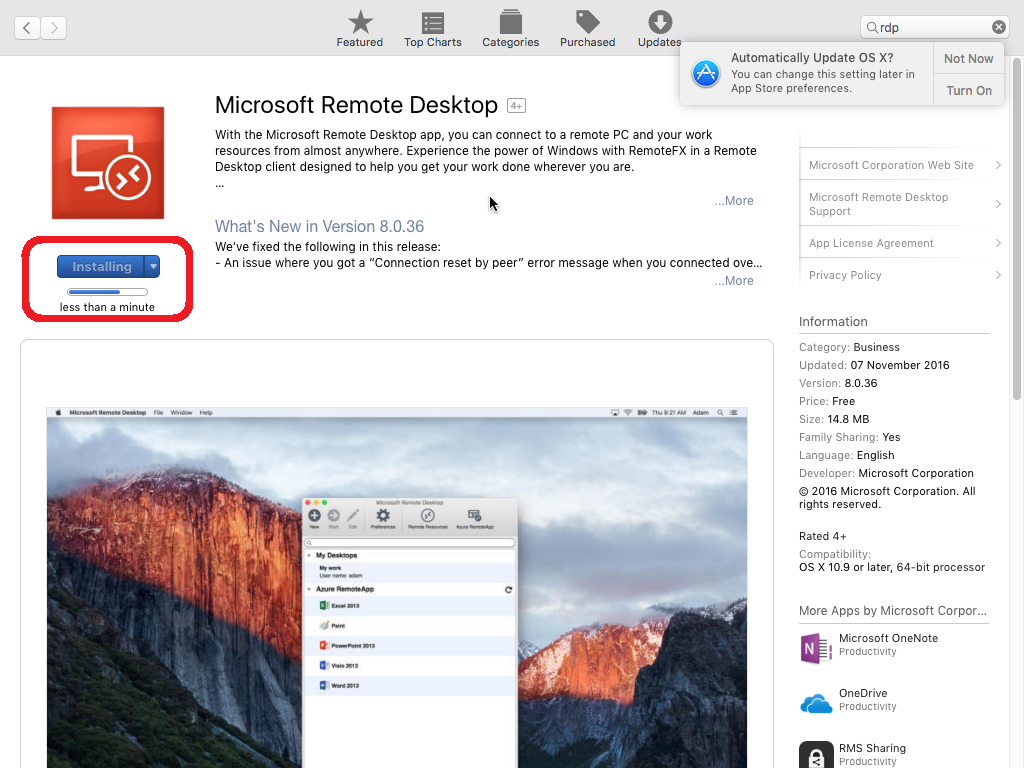Click the vertical scrollbar on the right
This screenshot has height=768, width=1024.
click(x=1016, y=229)
